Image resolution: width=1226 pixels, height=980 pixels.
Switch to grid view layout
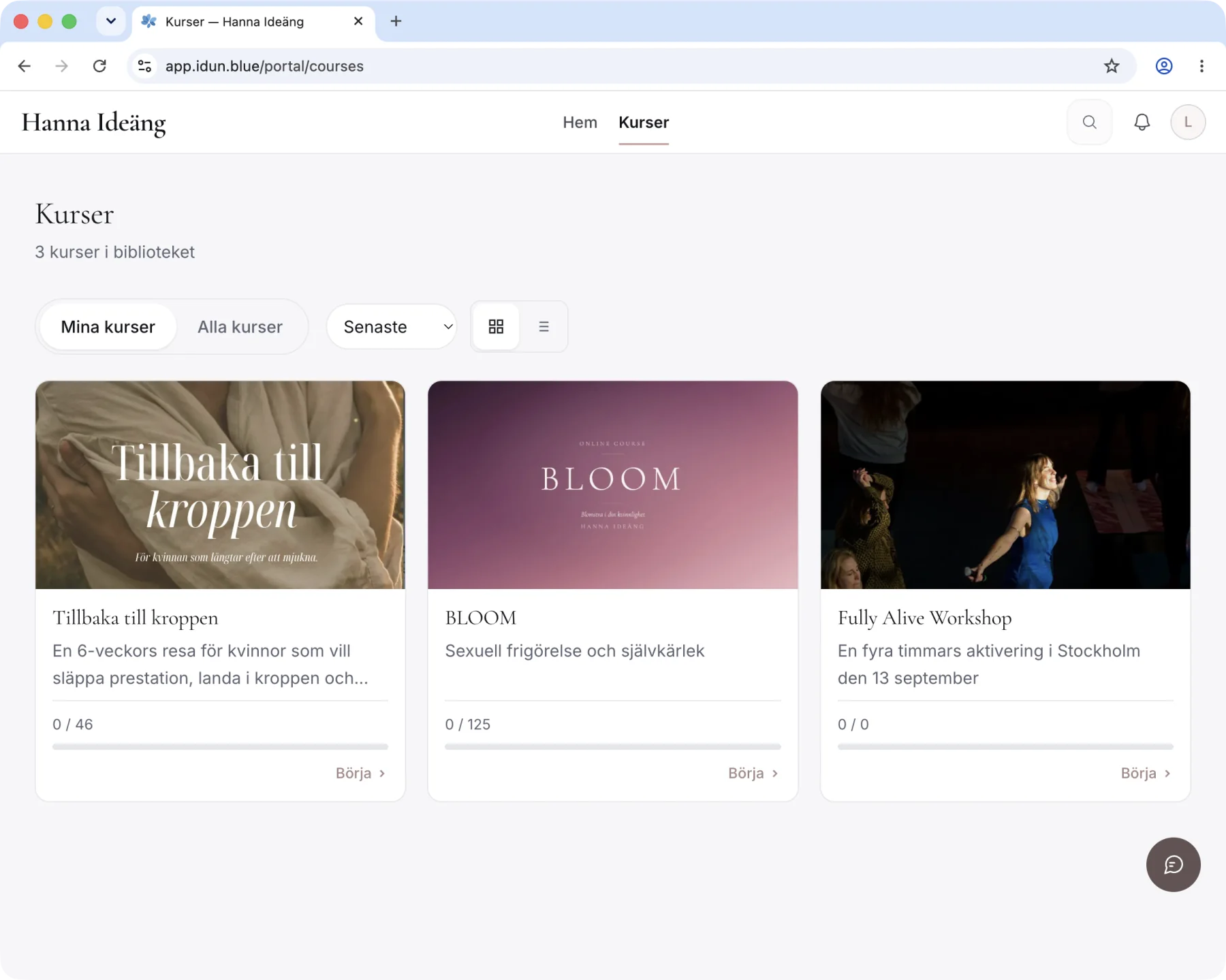(x=496, y=326)
